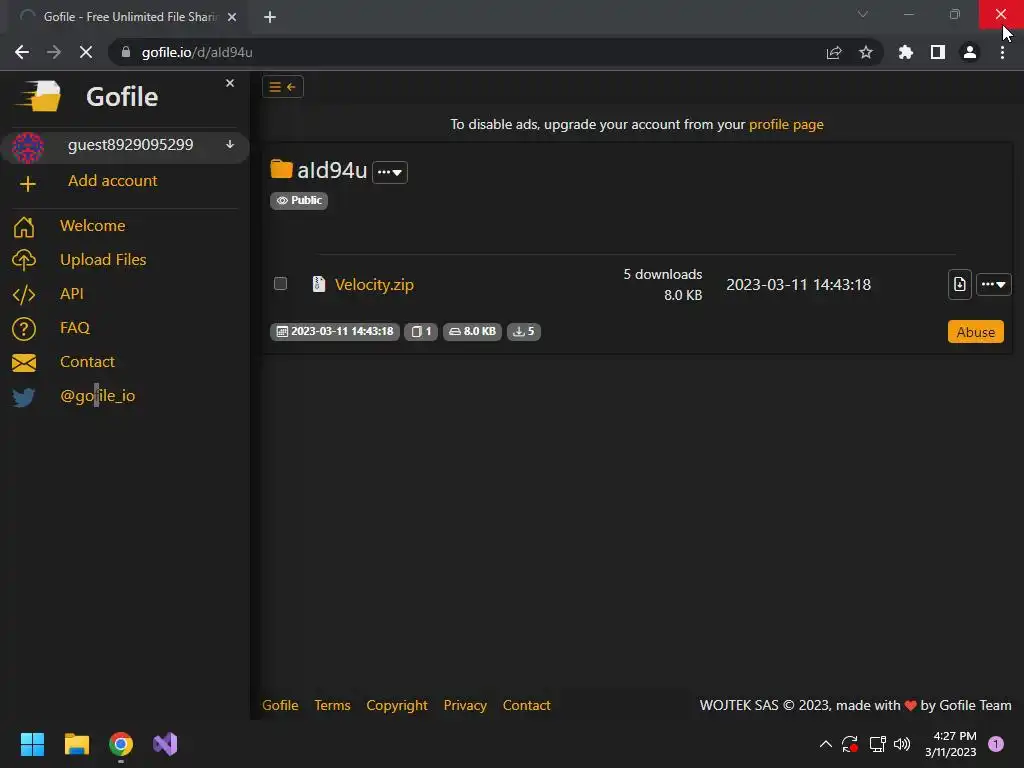Open the Chrome three-dot menu
The height and width of the screenshot is (768, 1024).
coord(1002,52)
